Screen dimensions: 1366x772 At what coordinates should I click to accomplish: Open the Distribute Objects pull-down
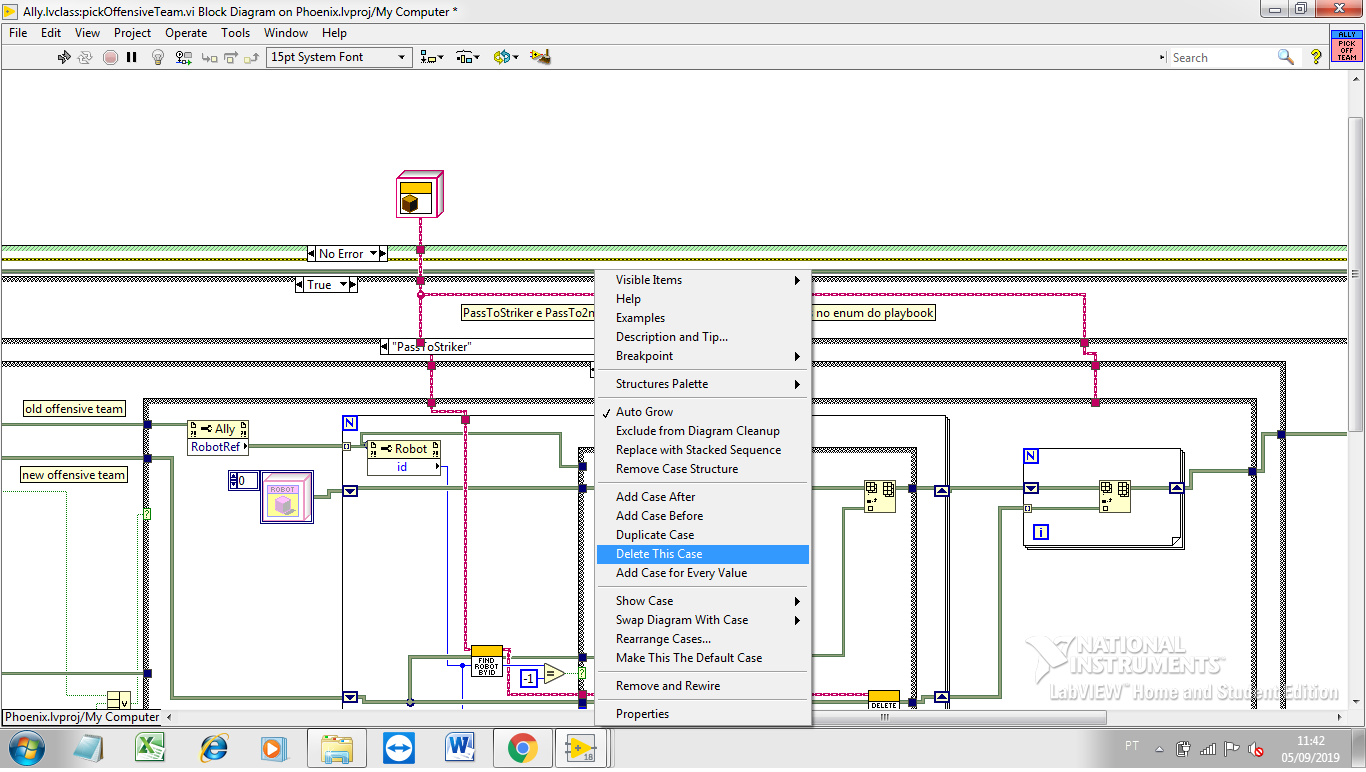pos(468,57)
